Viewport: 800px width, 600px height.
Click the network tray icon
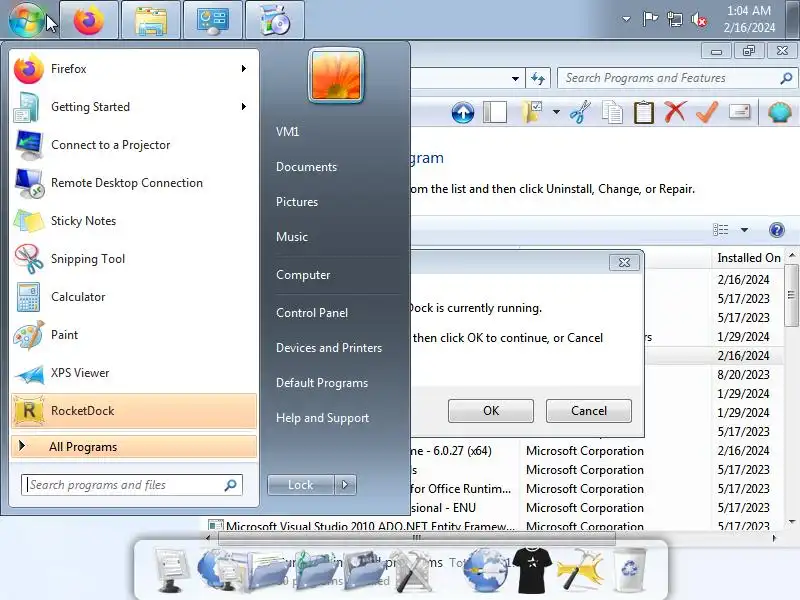tap(674, 19)
